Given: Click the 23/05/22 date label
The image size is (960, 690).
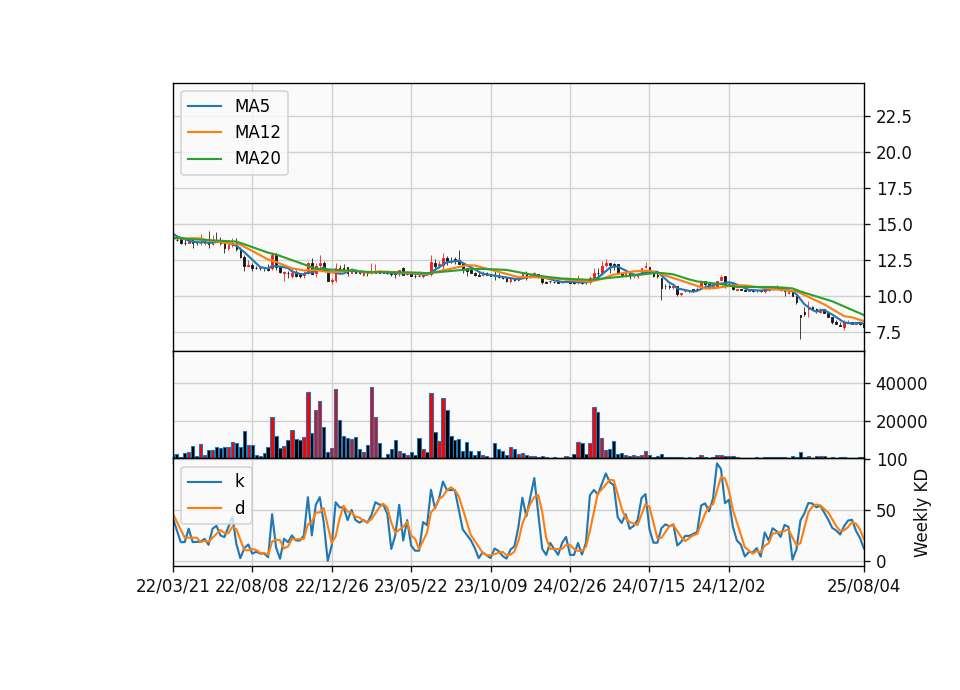Looking at the screenshot, I should (411, 586).
